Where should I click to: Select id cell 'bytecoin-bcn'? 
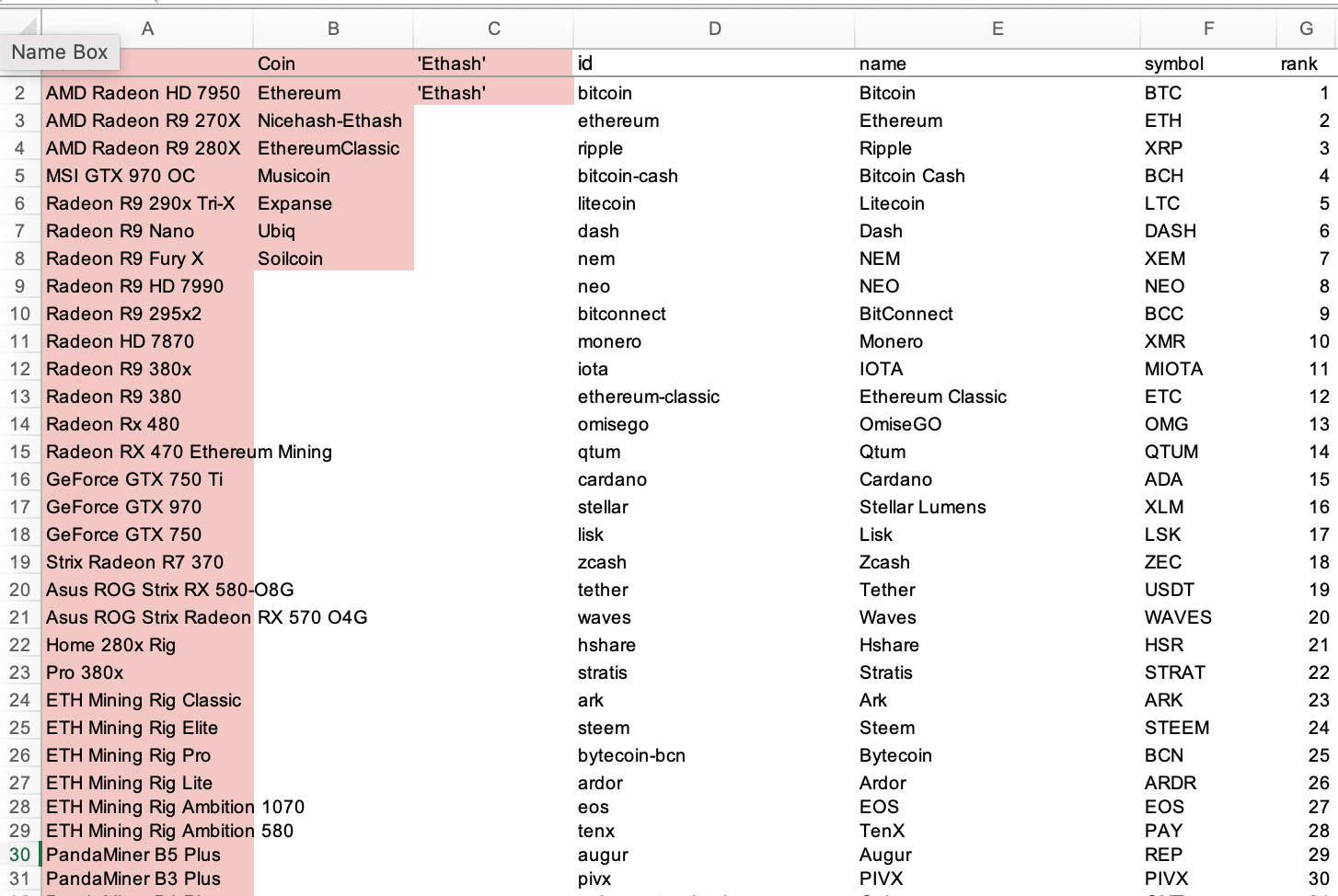[714, 755]
